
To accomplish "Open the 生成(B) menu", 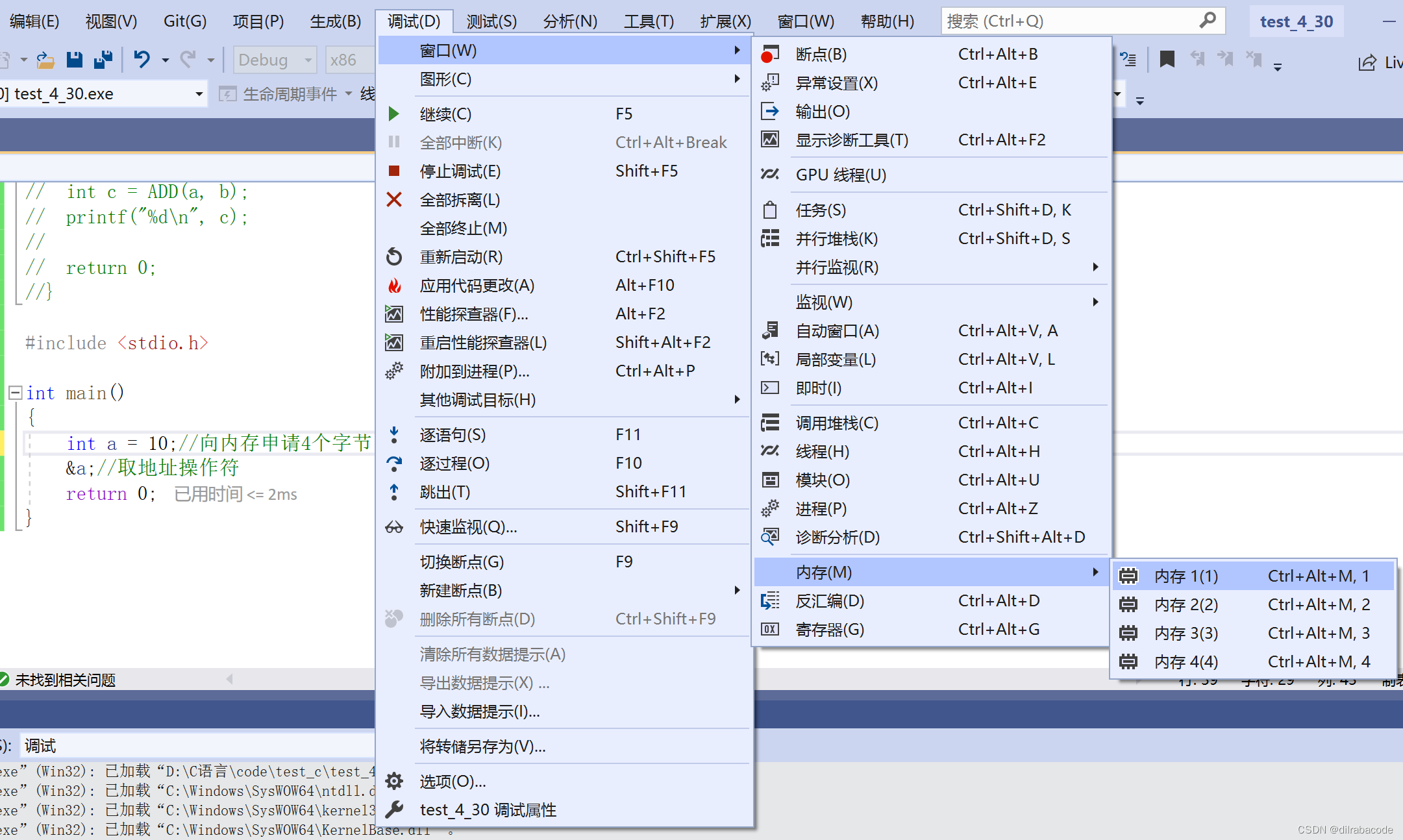I will [335, 21].
